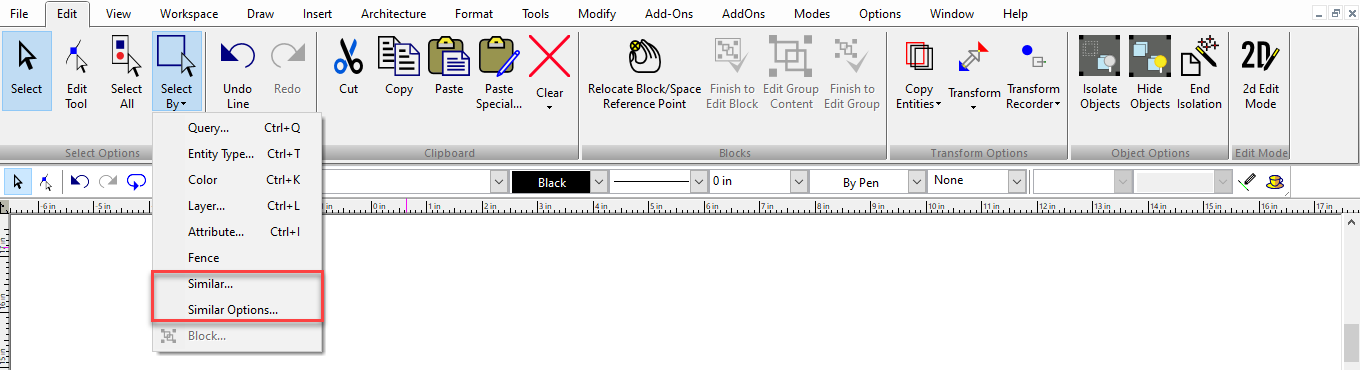Screen dimensions: 1360x370
Task: Open the Architecture ribbon tab
Action: click(x=393, y=14)
